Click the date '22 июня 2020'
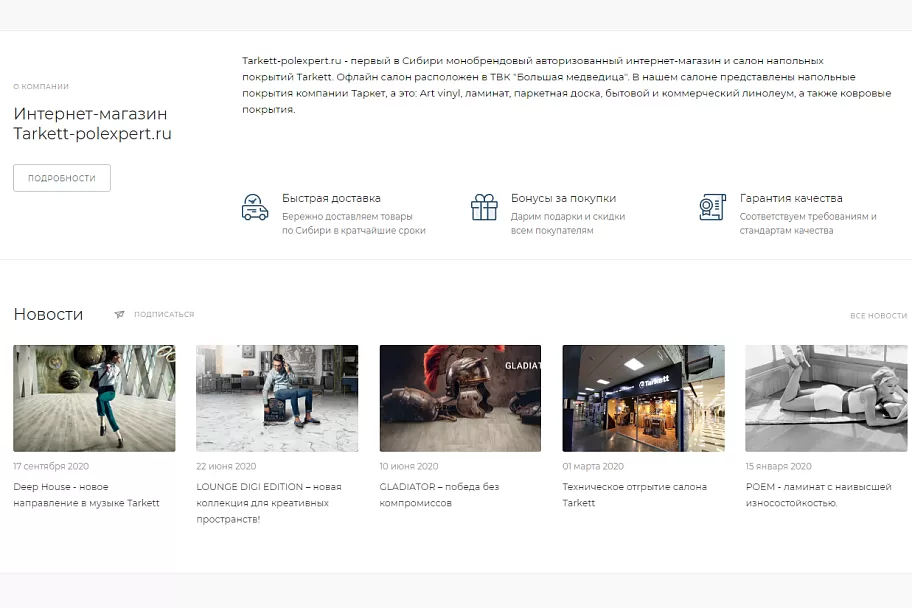The width and height of the screenshot is (912, 608). [226, 466]
